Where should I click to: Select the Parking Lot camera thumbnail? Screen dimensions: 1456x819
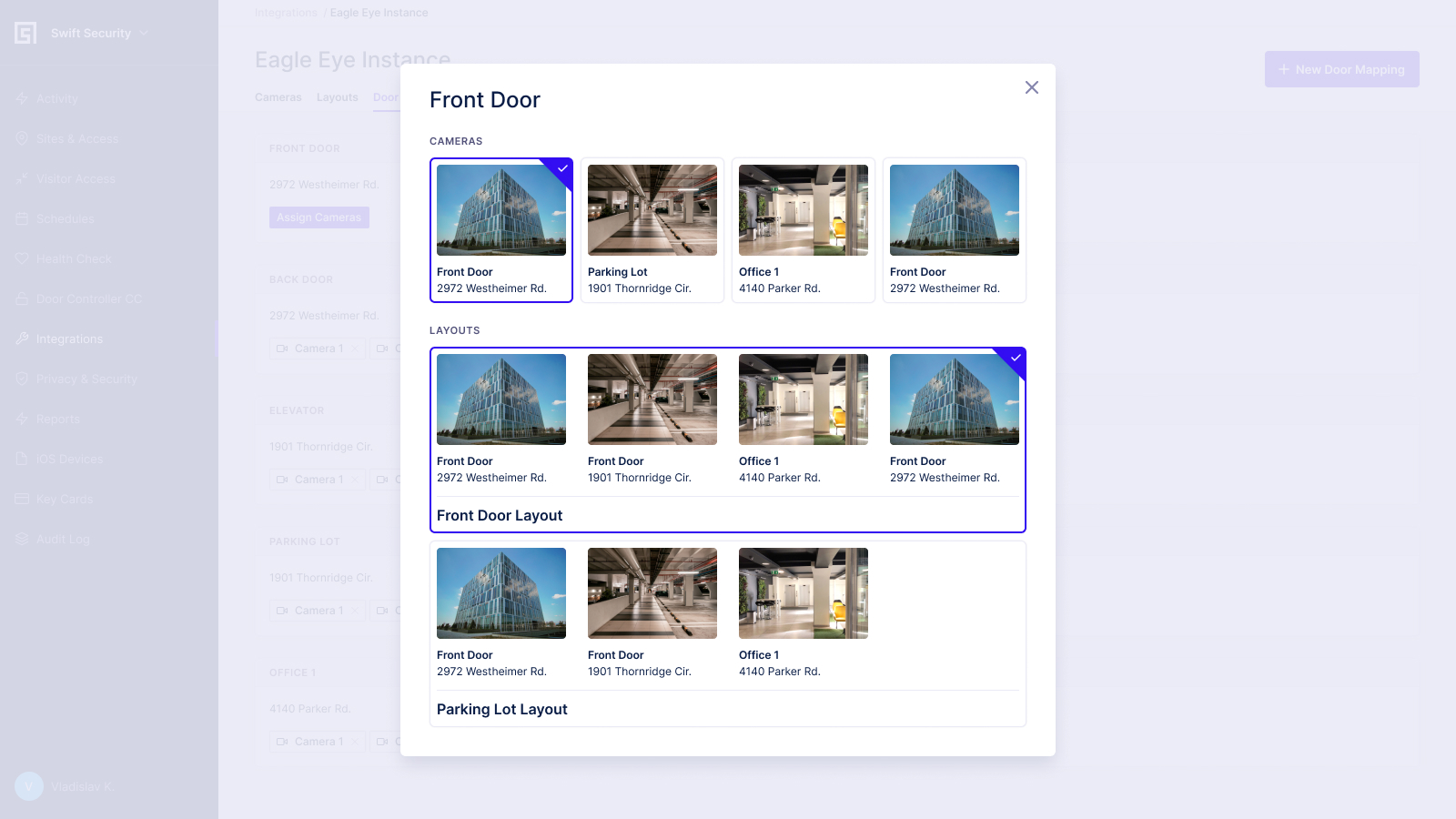pos(652,210)
